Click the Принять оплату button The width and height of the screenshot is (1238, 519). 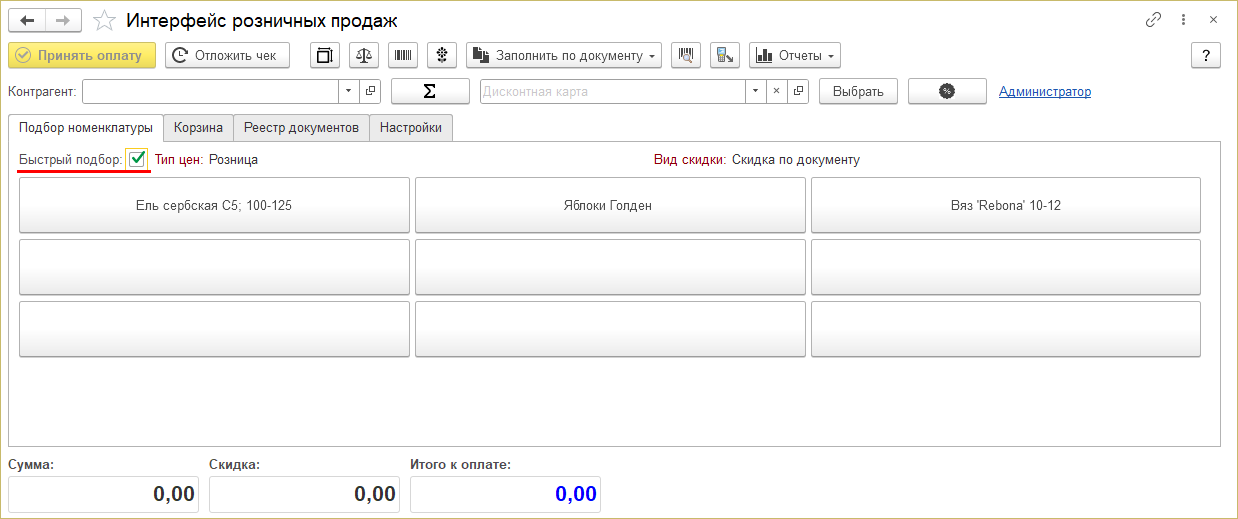82,55
